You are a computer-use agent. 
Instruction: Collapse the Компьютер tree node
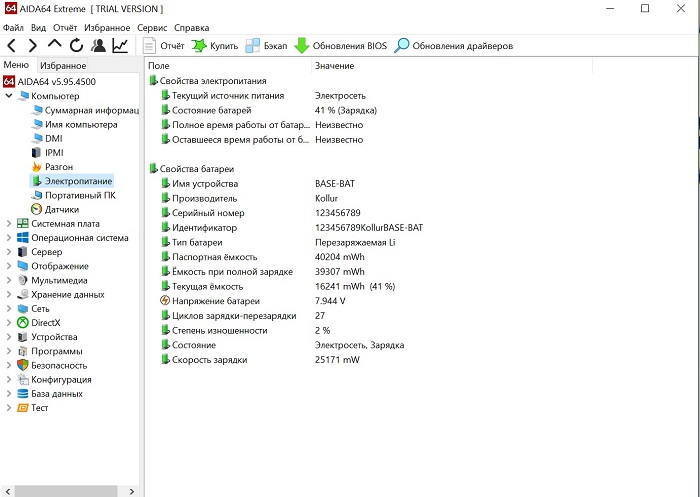[8, 96]
